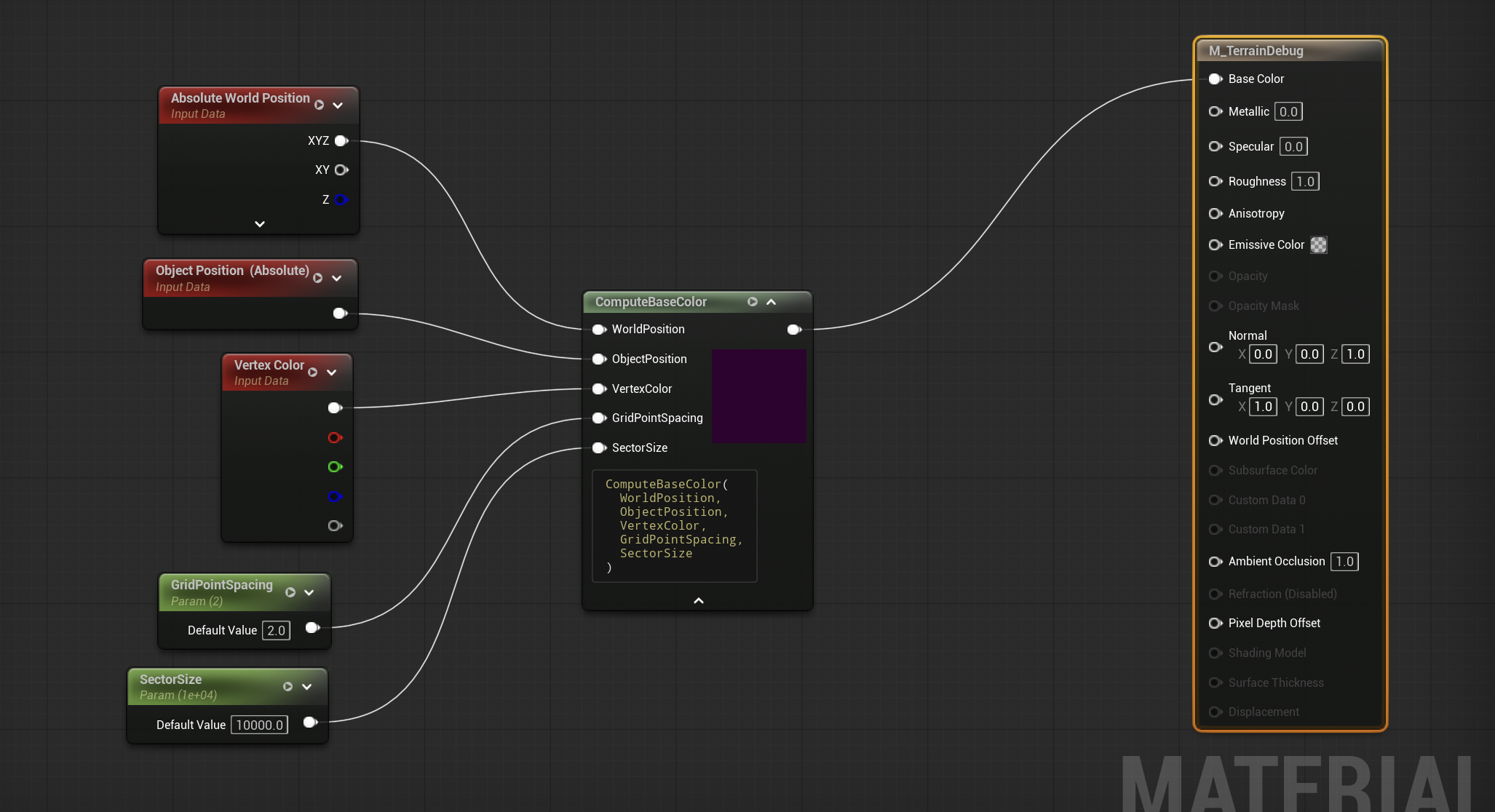Select the ComputeBaseColor node title
The height and width of the screenshot is (812, 1495).
click(651, 302)
